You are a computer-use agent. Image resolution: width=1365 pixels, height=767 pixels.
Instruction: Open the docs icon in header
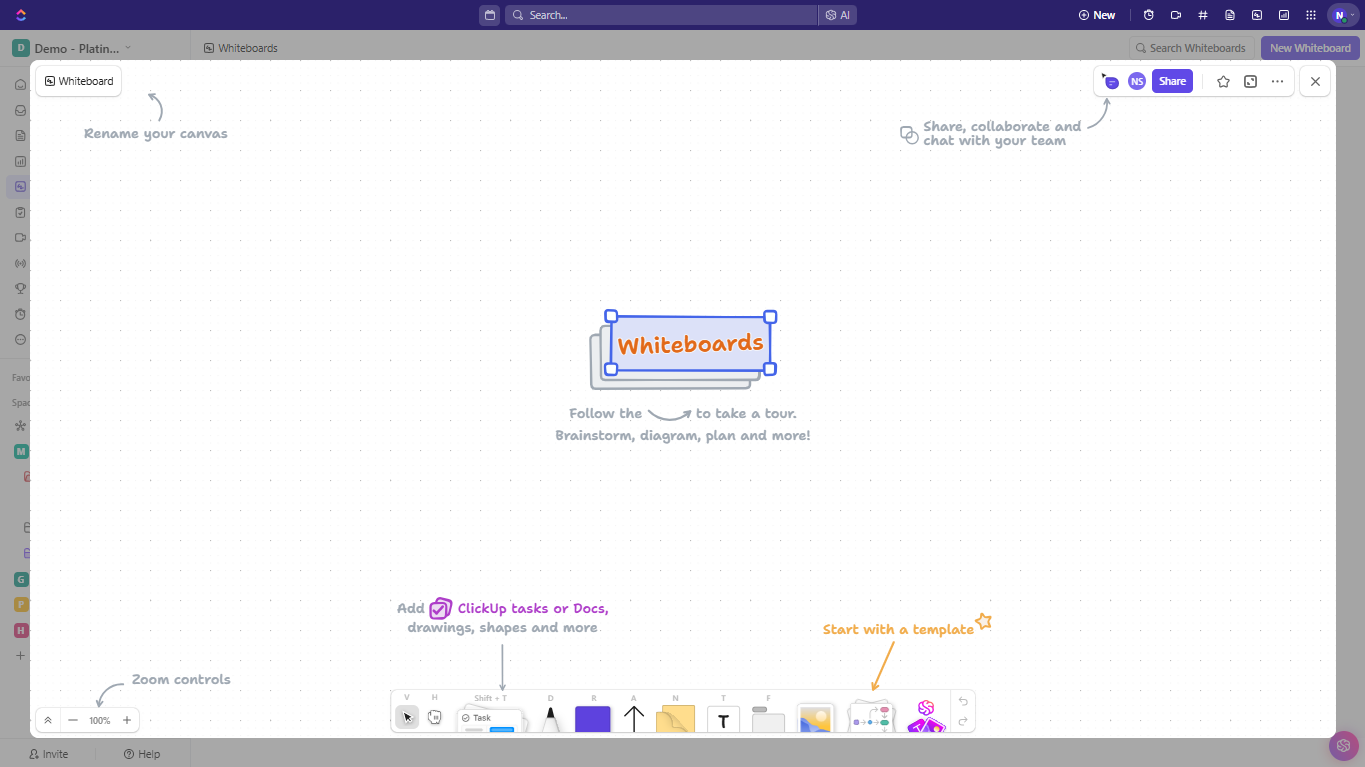pos(1230,15)
